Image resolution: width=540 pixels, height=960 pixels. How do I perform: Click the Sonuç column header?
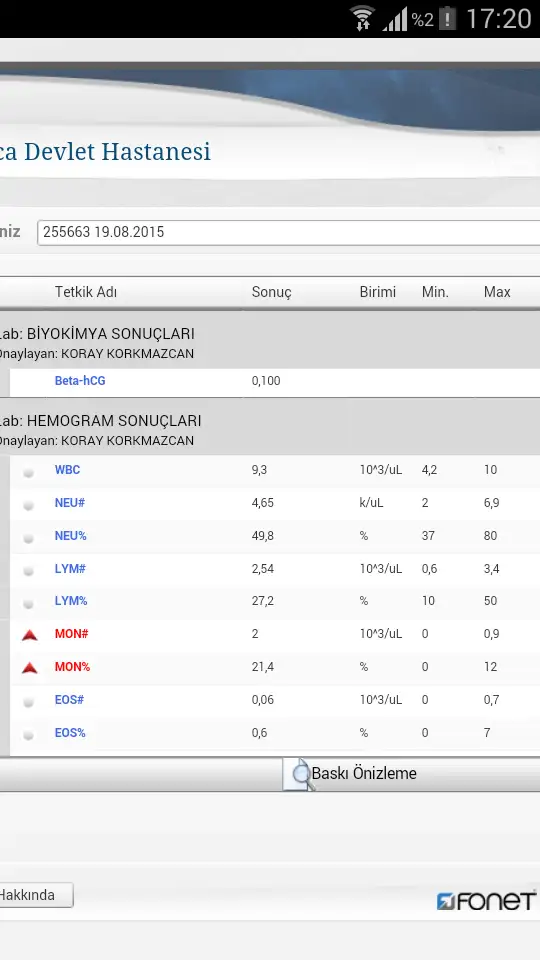click(x=271, y=292)
